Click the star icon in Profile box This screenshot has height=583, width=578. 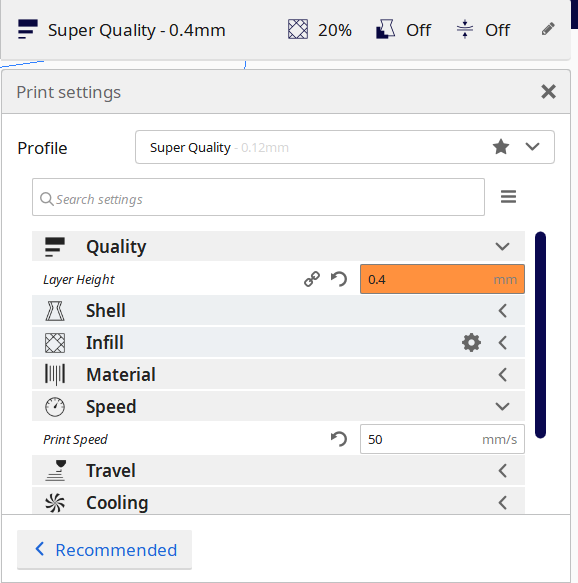point(501,146)
